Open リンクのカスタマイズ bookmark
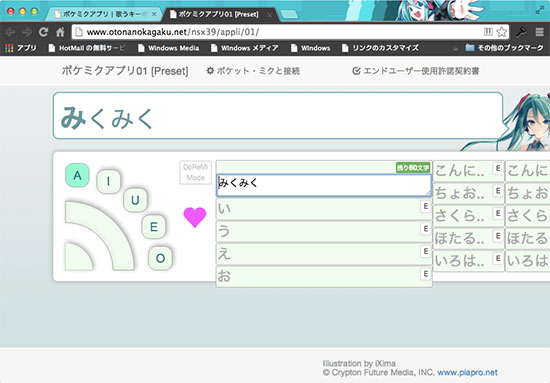Viewport: 550px width, 383px height. 380,48
